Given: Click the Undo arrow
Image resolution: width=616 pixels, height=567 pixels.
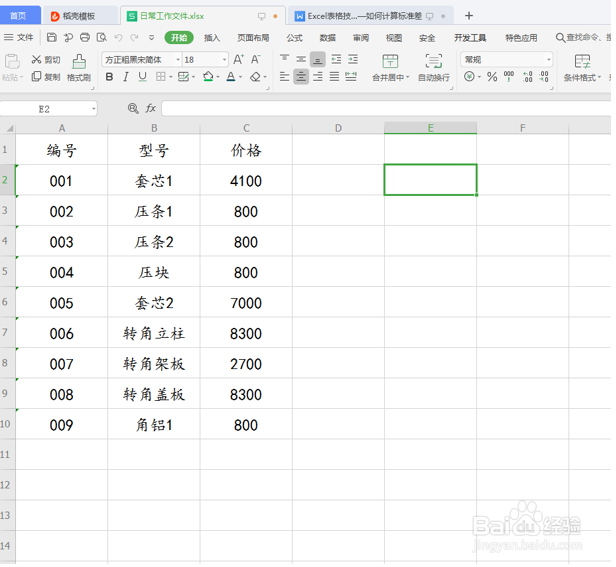Looking at the screenshot, I should (118, 37).
